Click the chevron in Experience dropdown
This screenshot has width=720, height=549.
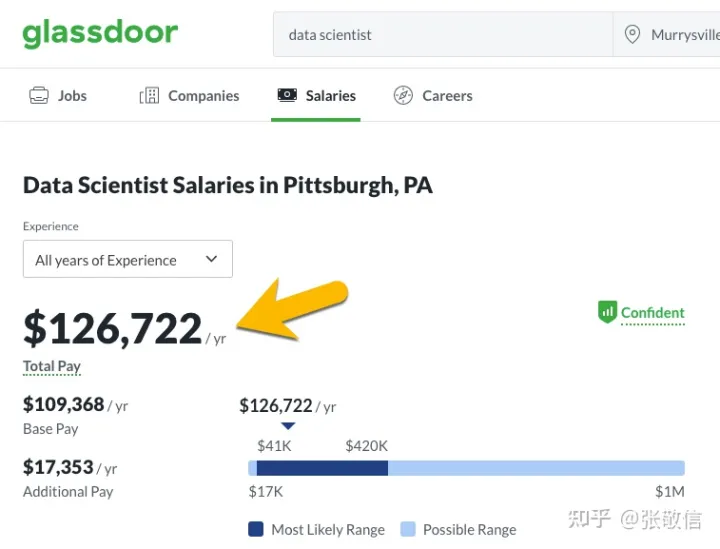(211, 259)
